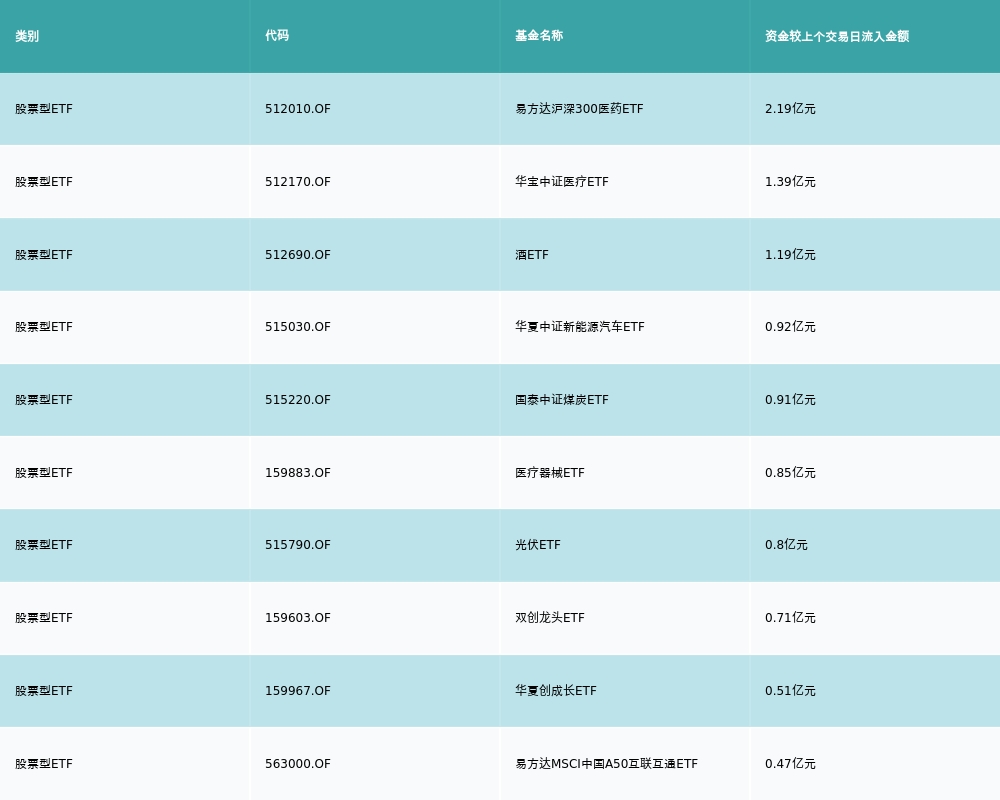The image size is (1000, 800).
Task: Click the 基金名称 column header
Action: tap(539, 36)
